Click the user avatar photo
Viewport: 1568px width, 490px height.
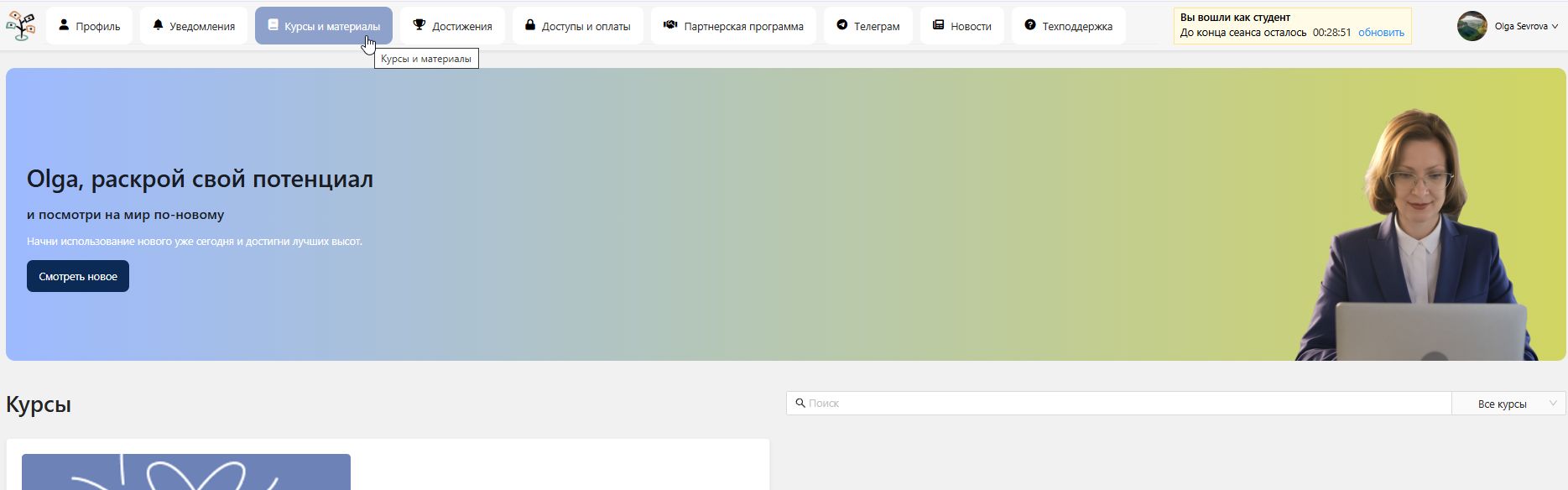pyautogui.click(x=1472, y=26)
